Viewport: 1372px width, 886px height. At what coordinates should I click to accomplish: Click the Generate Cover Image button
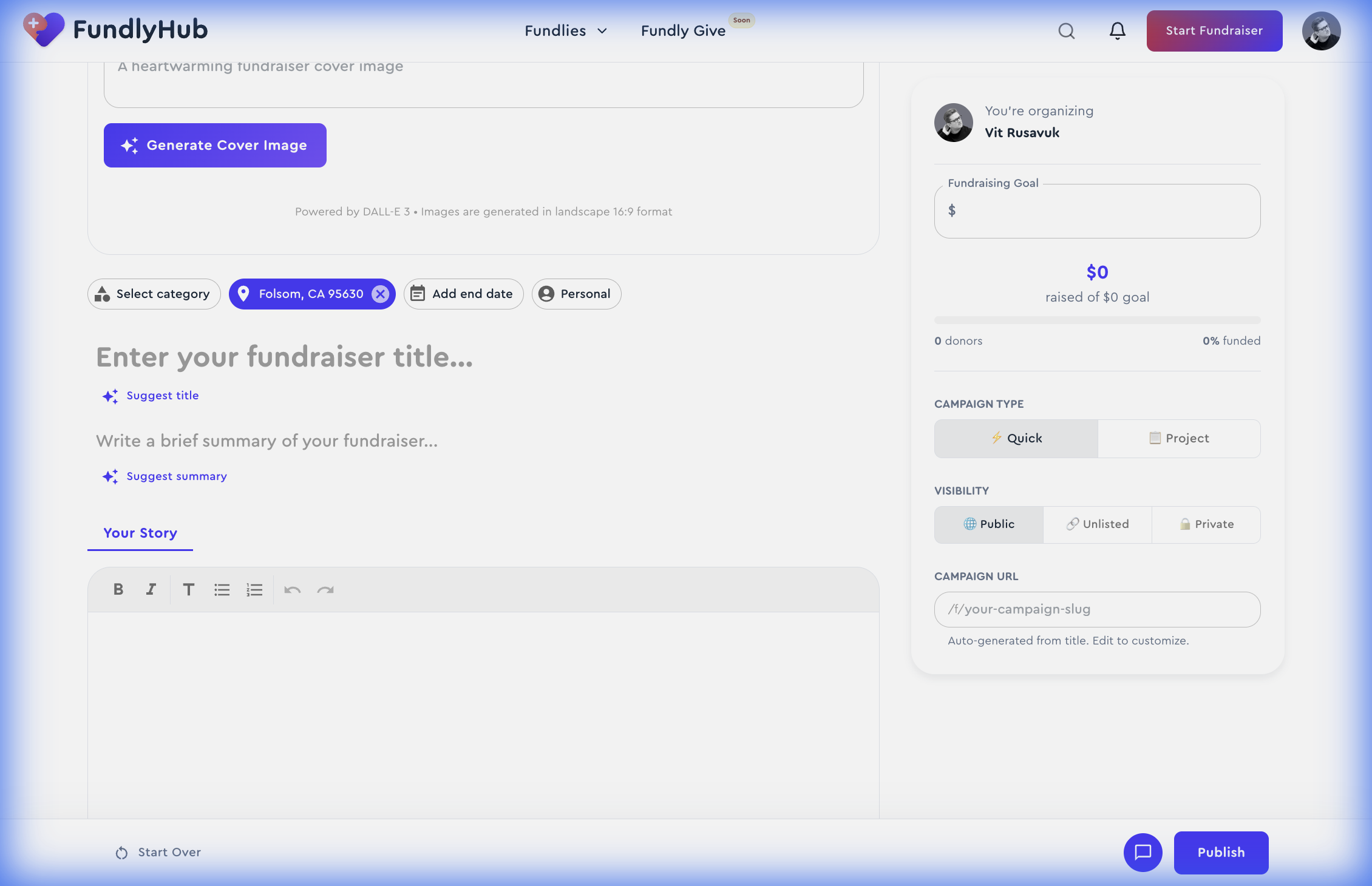215,145
